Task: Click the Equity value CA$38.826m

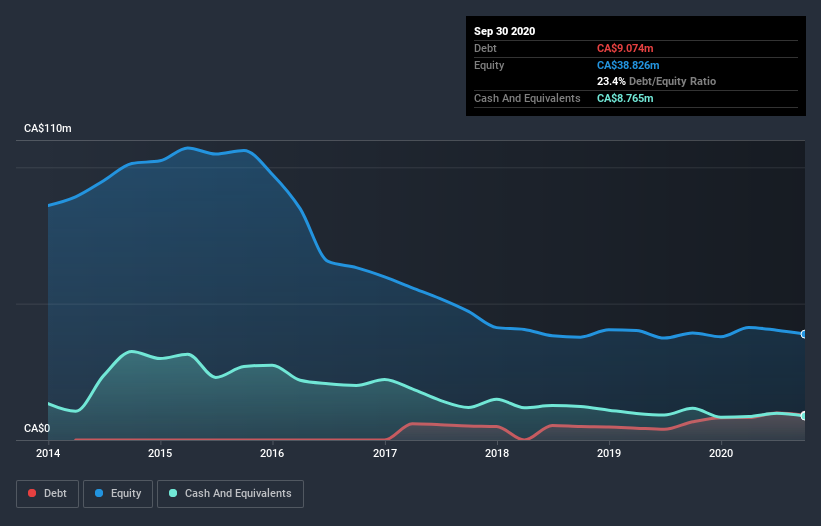Action: coord(628,65)
